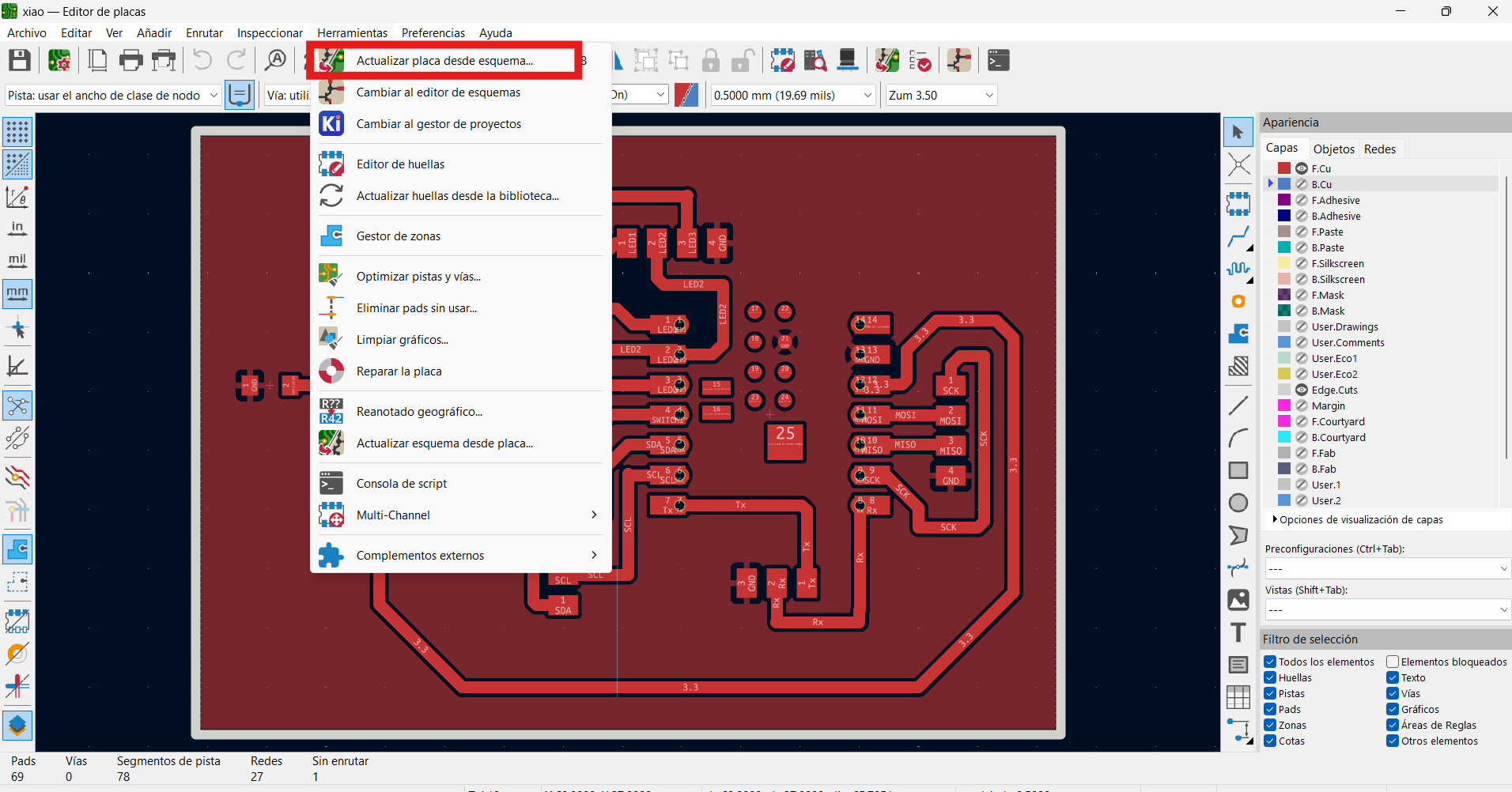Select the Add via tool
1512x792 pixels.
point(1238,301)
